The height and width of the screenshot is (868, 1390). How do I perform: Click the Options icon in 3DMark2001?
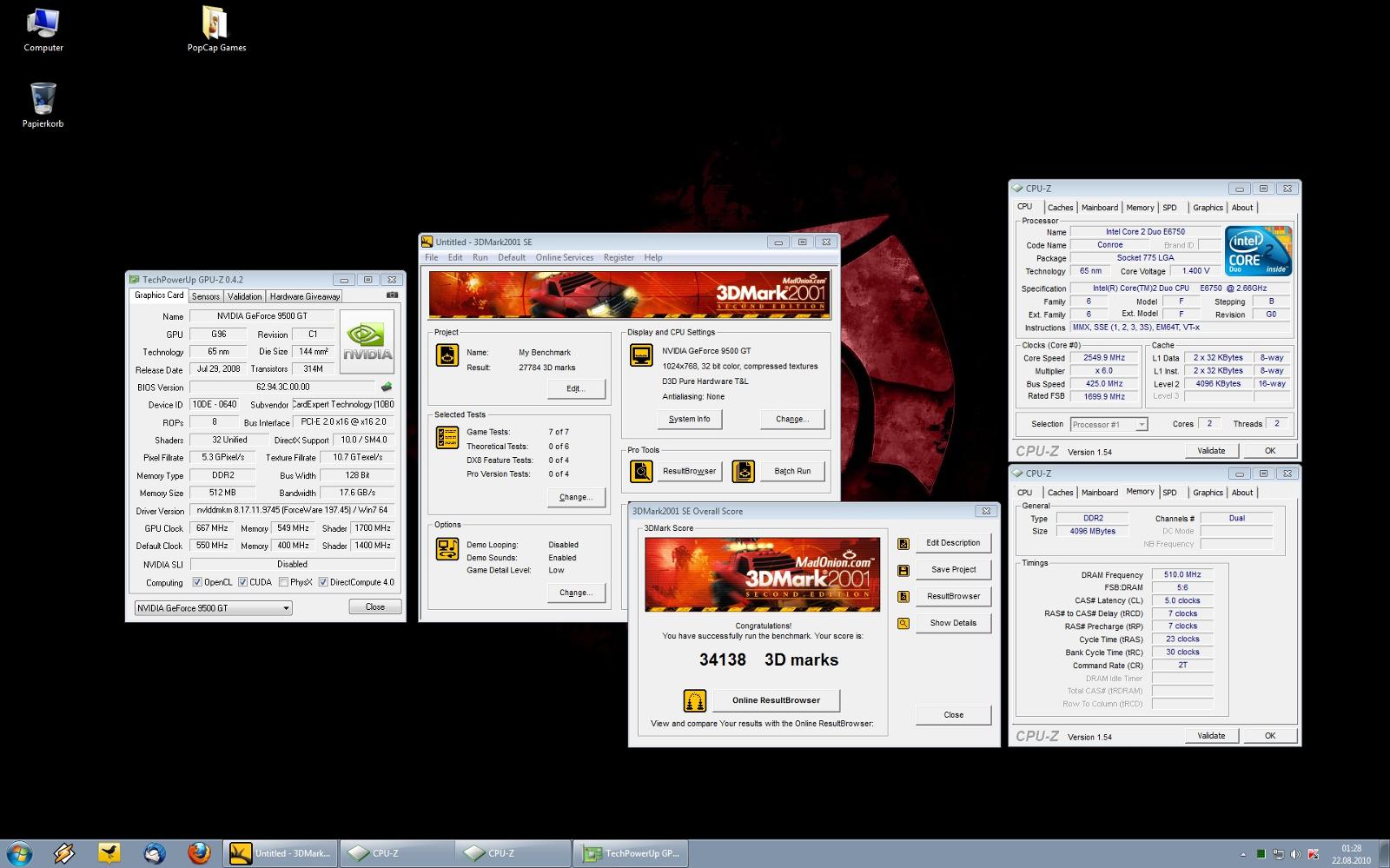click(447, 549)
